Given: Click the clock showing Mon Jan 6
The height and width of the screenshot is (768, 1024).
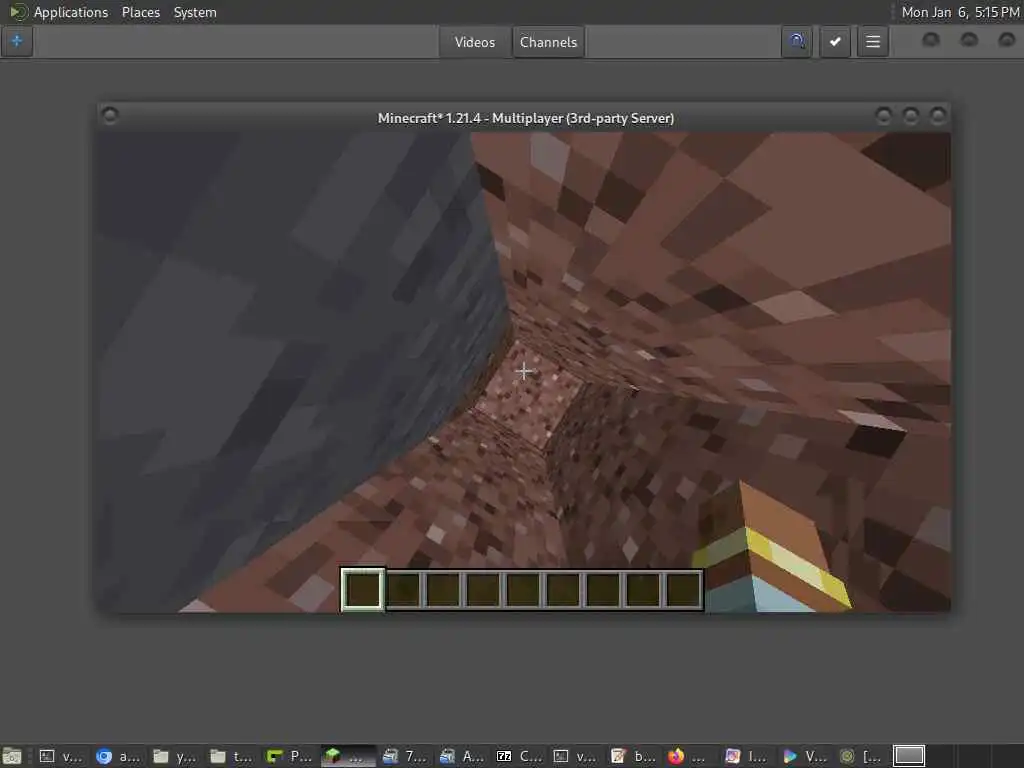Looking at the screenshot, I should click(x=960, y=12).
